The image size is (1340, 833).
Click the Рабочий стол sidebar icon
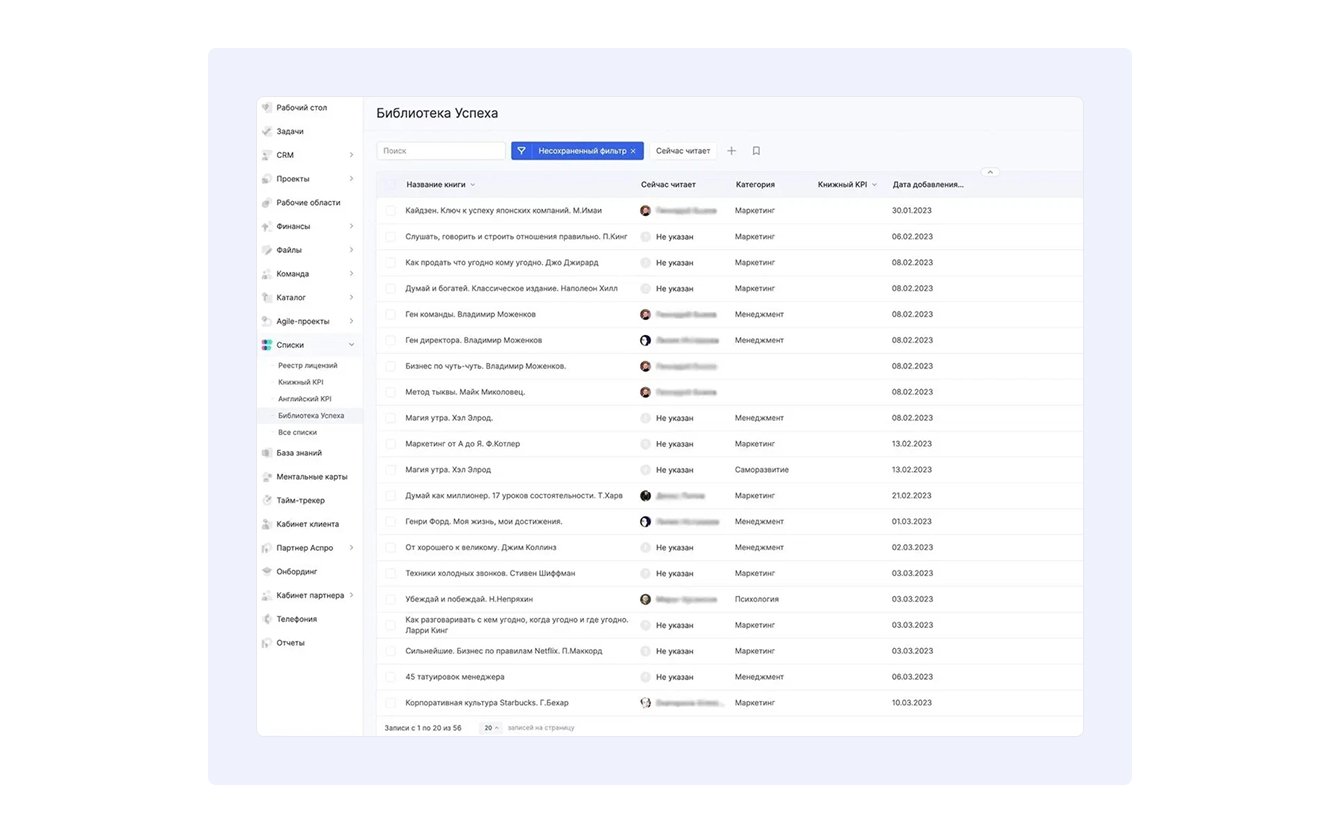[x=267, y=107]
